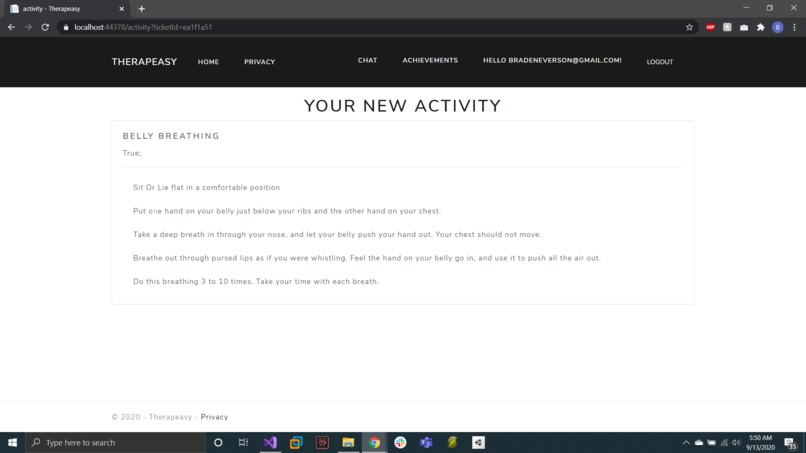Screen dimensions: 806x453
Task: Go back to the previous page
Action: [11, 27]
